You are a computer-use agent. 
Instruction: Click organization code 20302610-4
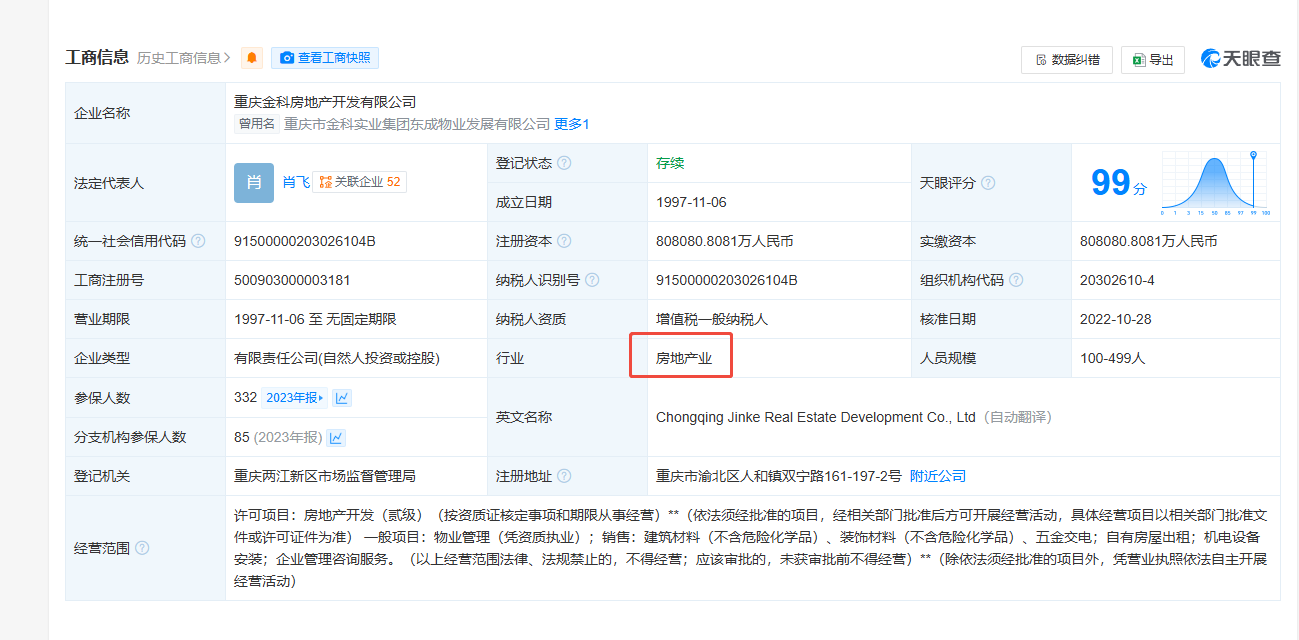[1117, 280]
